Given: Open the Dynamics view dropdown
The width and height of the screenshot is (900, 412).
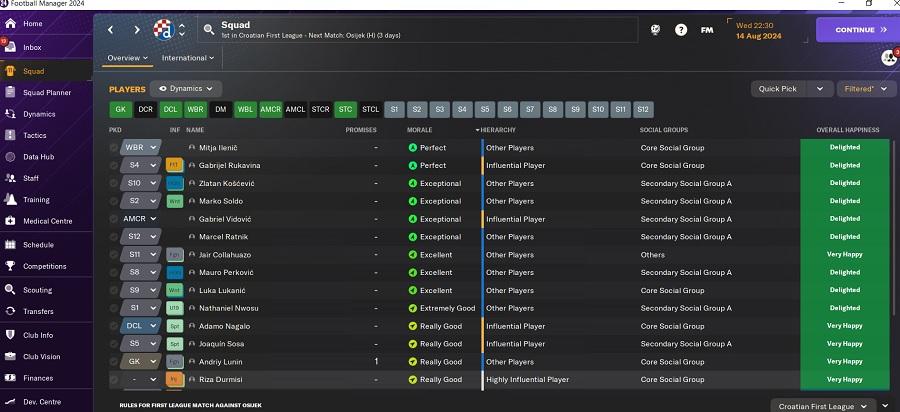Looking at the screenshot, I should (x=186, y=89).
